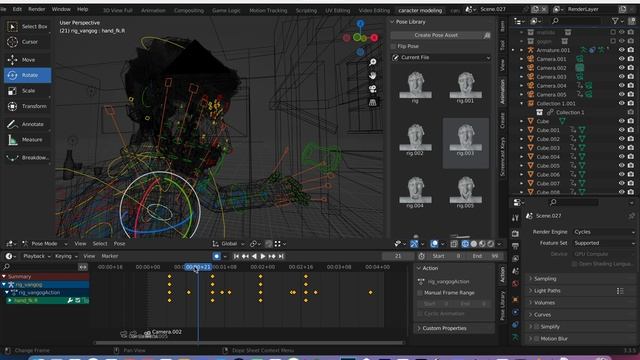This screenshot has height=360, width=640.
Task: Switch to UV Editing workspace tab
Action: [338, 11]
